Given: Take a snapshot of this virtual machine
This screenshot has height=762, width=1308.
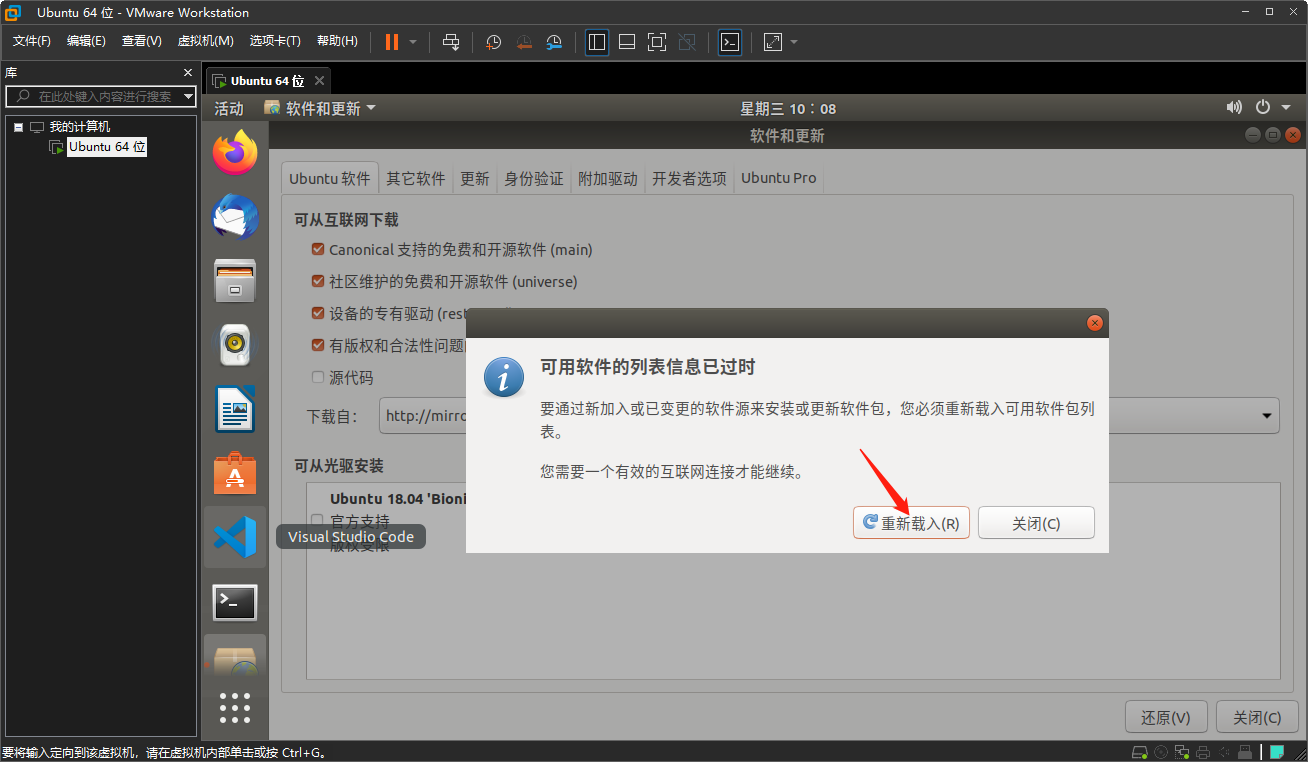Looking at the screenshot, I should [x=494, y=42].
